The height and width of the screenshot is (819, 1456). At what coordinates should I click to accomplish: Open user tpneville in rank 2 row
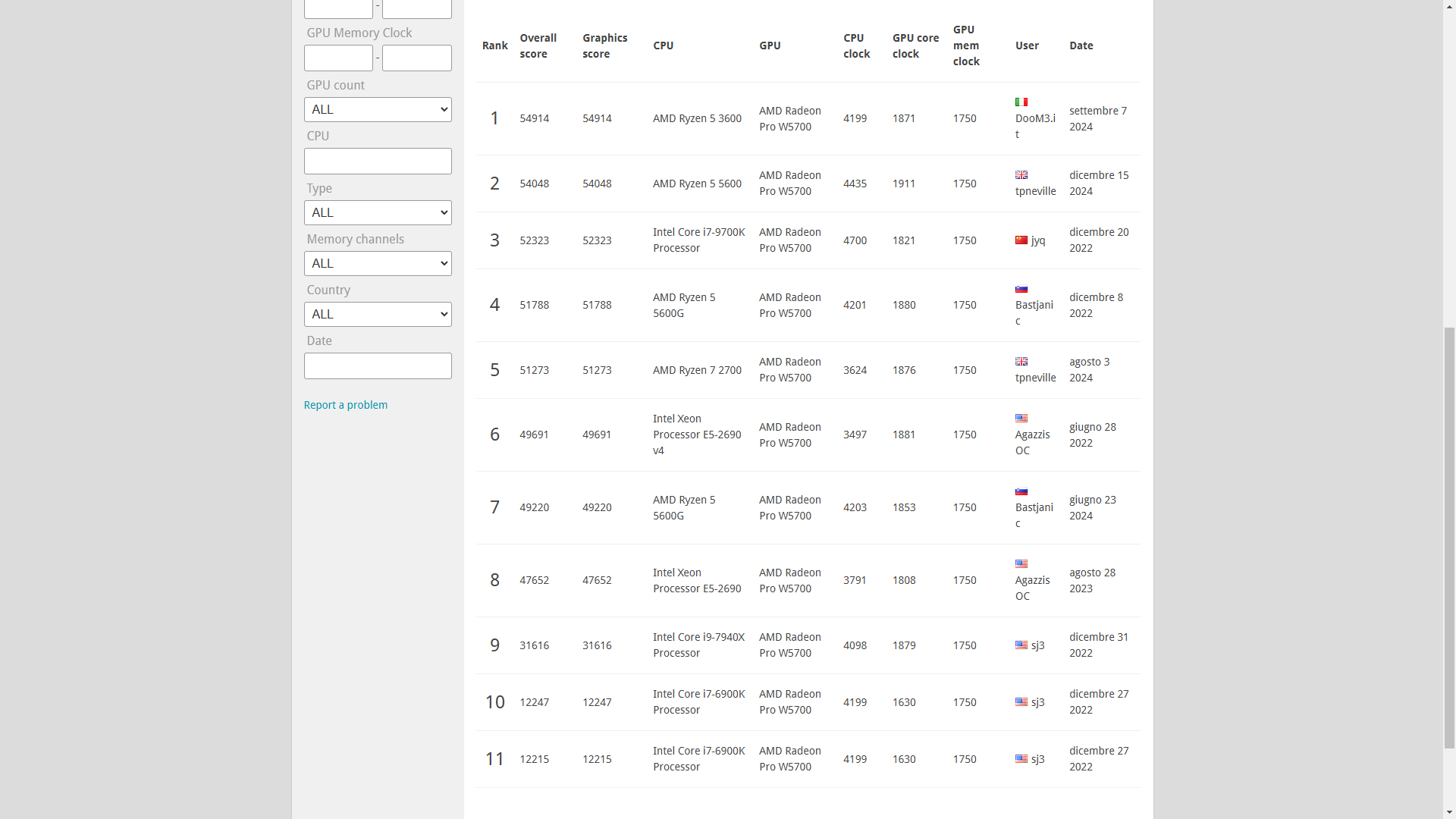tap(1035, 191)
